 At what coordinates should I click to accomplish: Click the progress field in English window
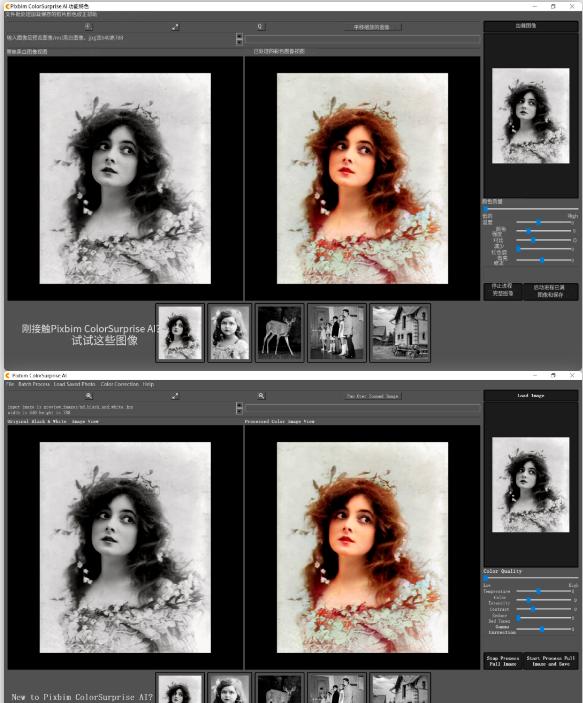362,408
